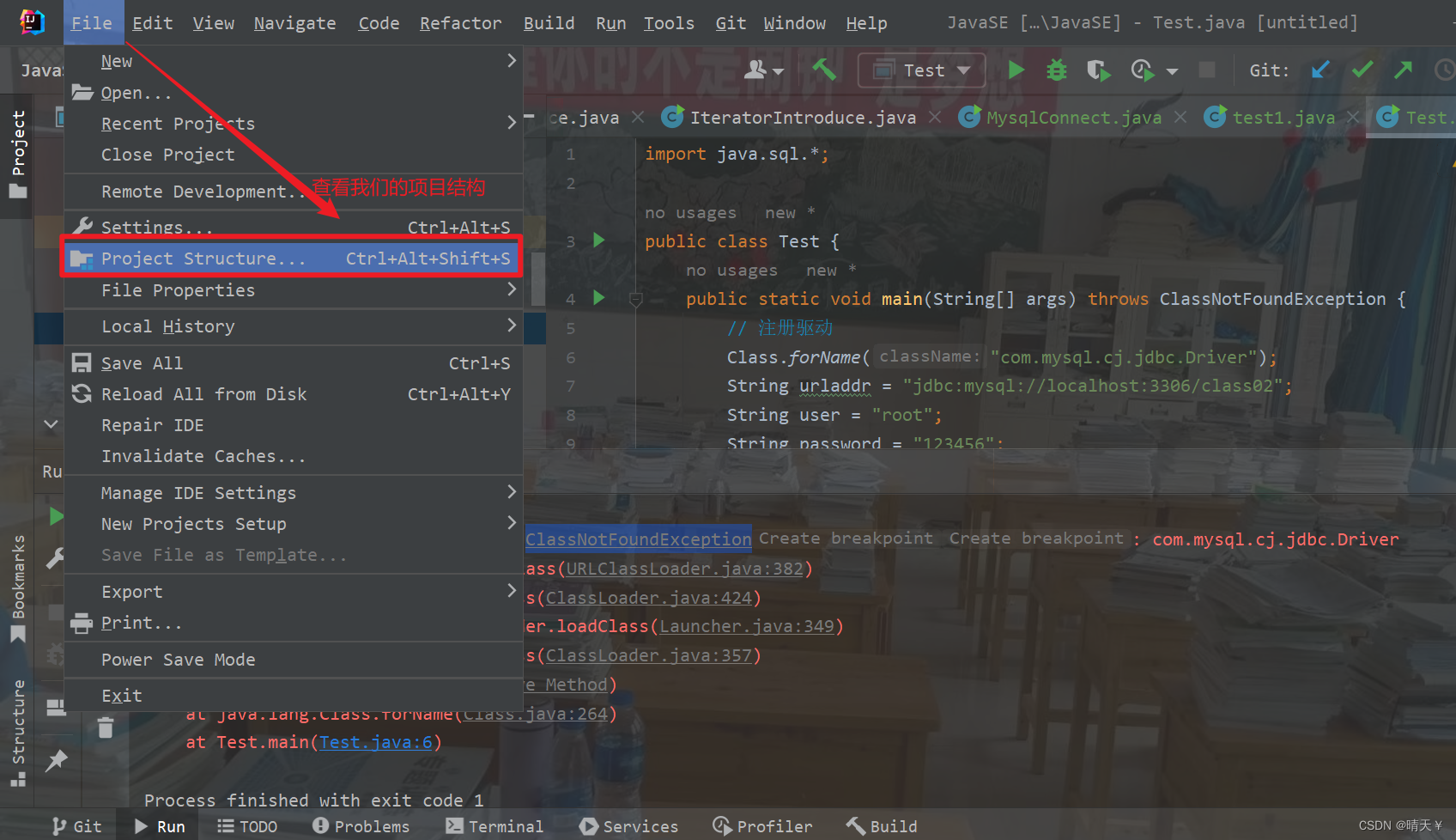Image resolution: width=1456 pixels, height=840 pixels.
Task: Click the Git Update Project blue arrow
Action: click(x=1320, y=70)
